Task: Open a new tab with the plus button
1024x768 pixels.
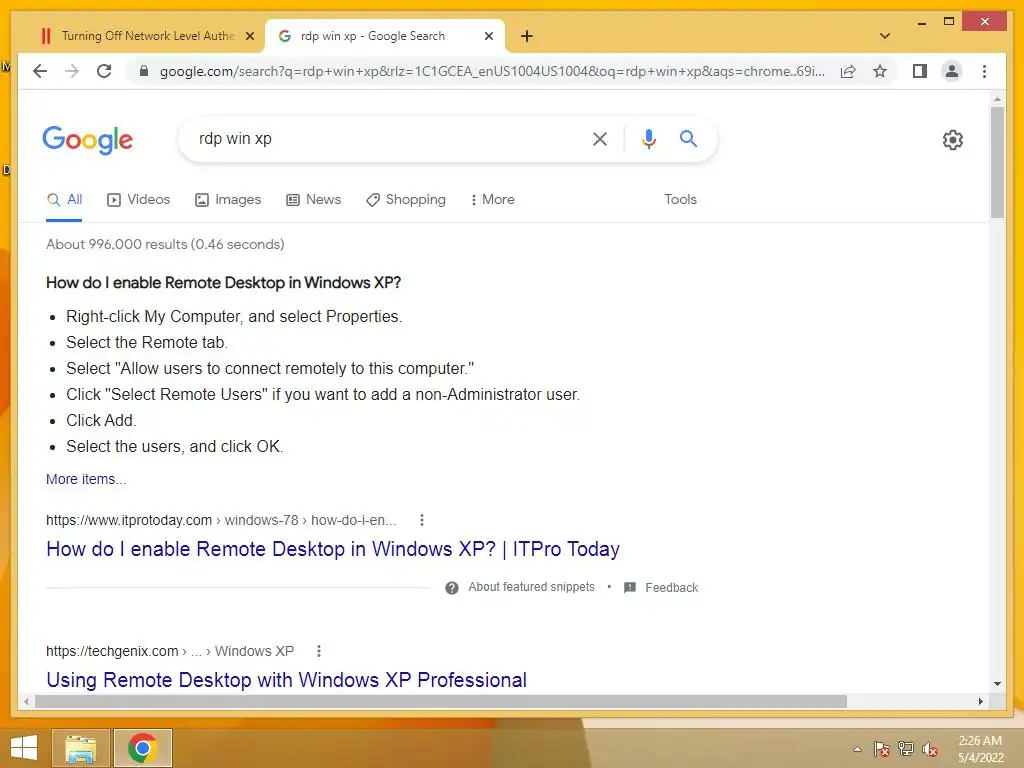Action: (x=527, y=36)
